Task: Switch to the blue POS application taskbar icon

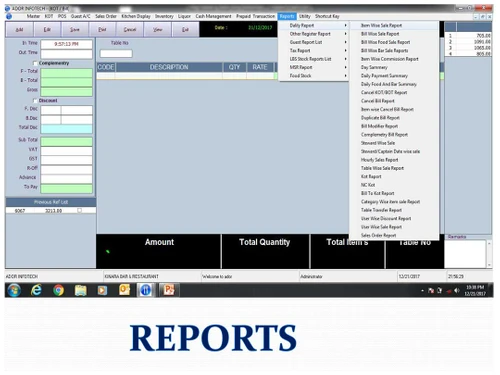Action: pos(146,290)
